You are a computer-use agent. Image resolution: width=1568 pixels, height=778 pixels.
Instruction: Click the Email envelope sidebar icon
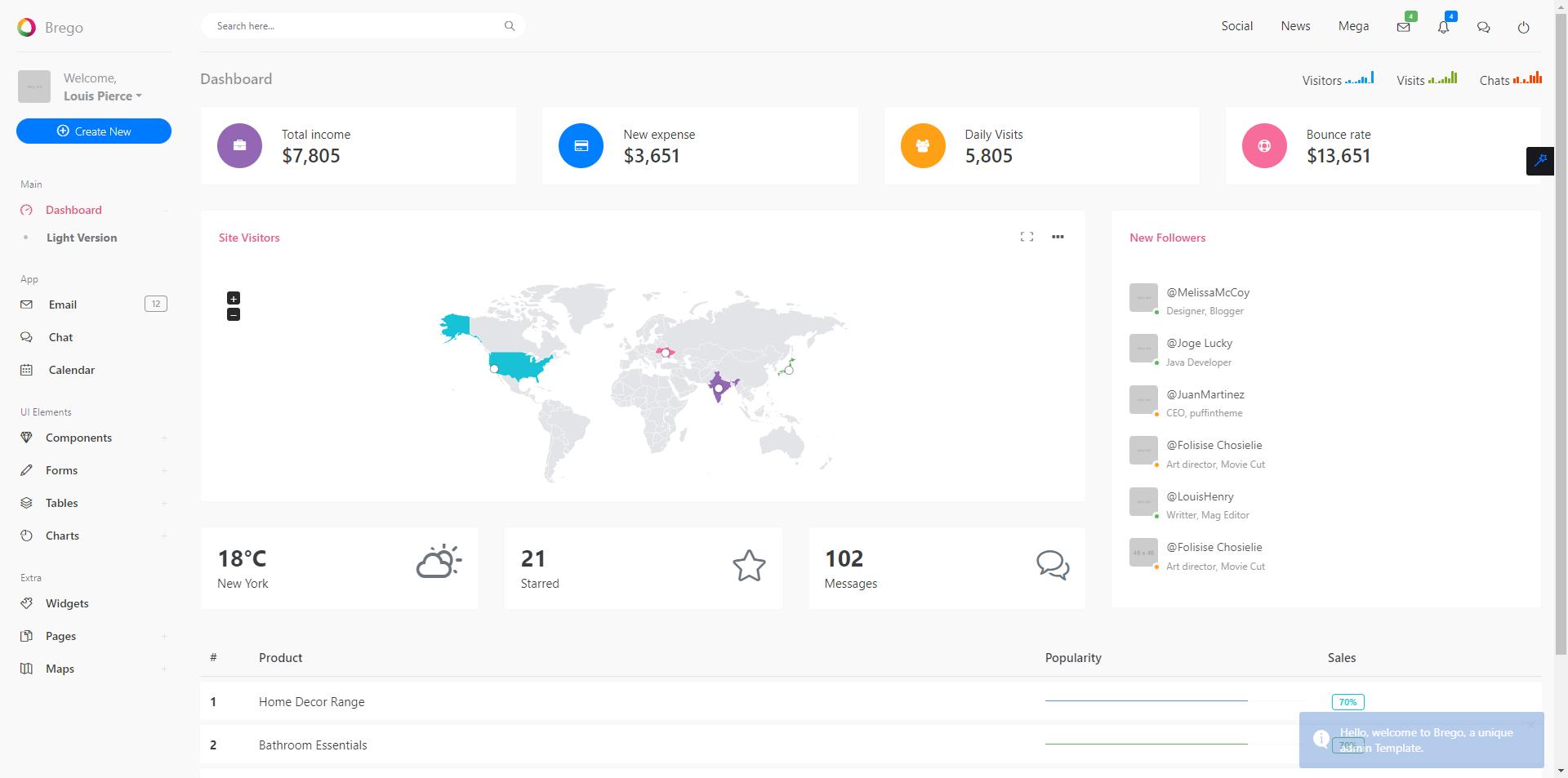[x=26, y=305]
